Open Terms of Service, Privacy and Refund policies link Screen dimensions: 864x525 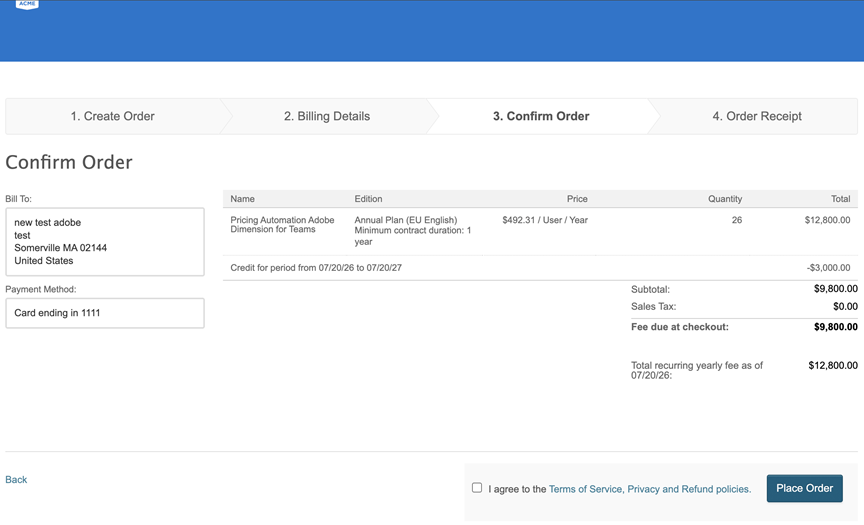(650, 489)
